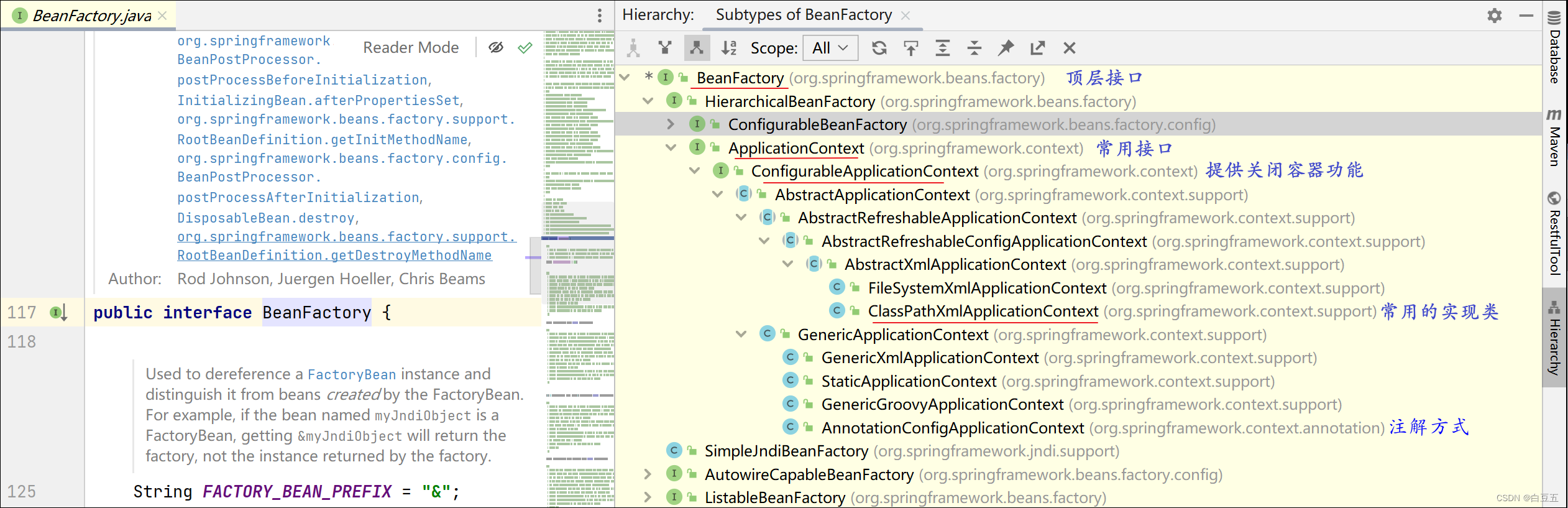Image resolution: width=1568 pixels, height=508 pixels.
Task: Click the Collapse All icon
Action: [974, 48]
